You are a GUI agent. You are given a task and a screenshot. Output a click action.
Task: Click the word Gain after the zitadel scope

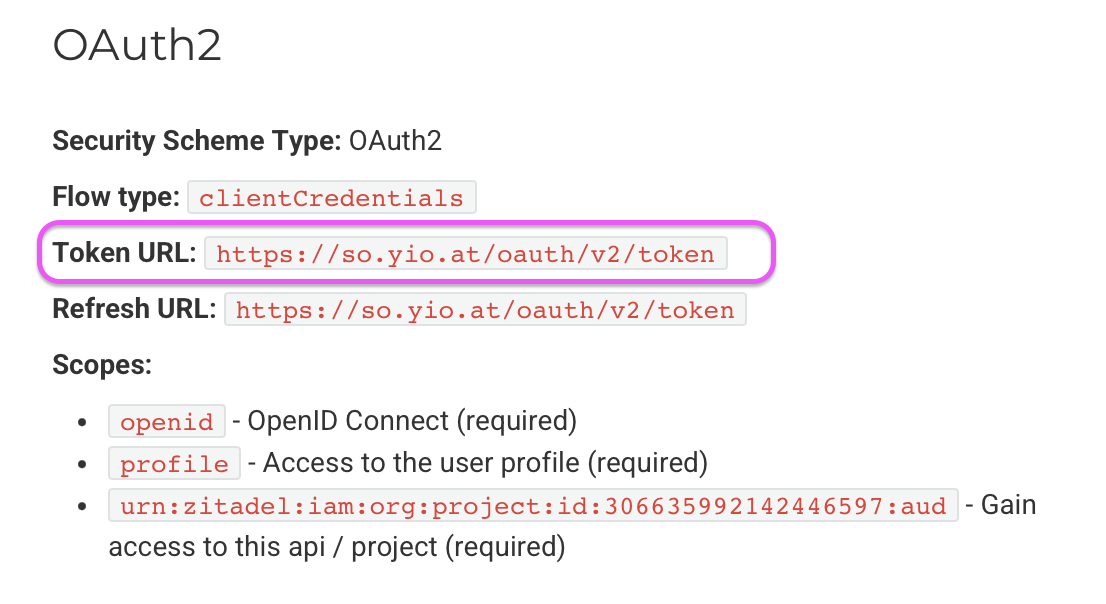pos(1008,505)
